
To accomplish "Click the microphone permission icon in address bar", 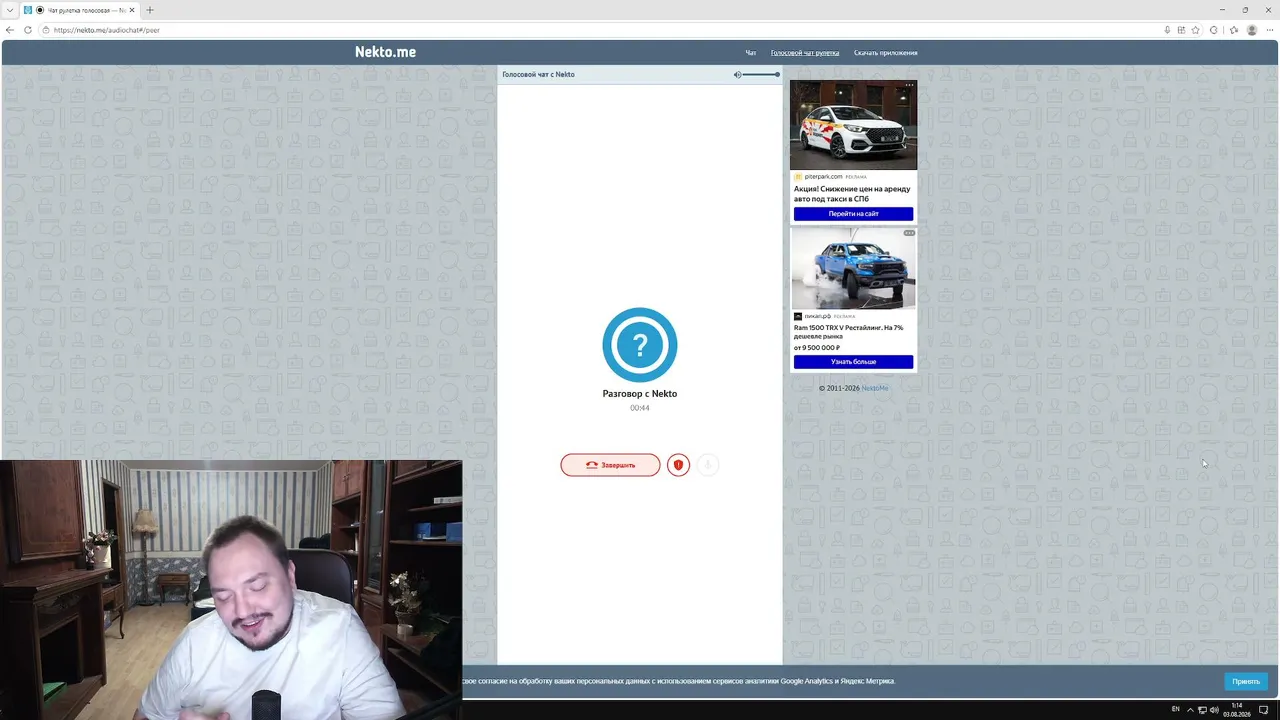I will [1167, 30].
